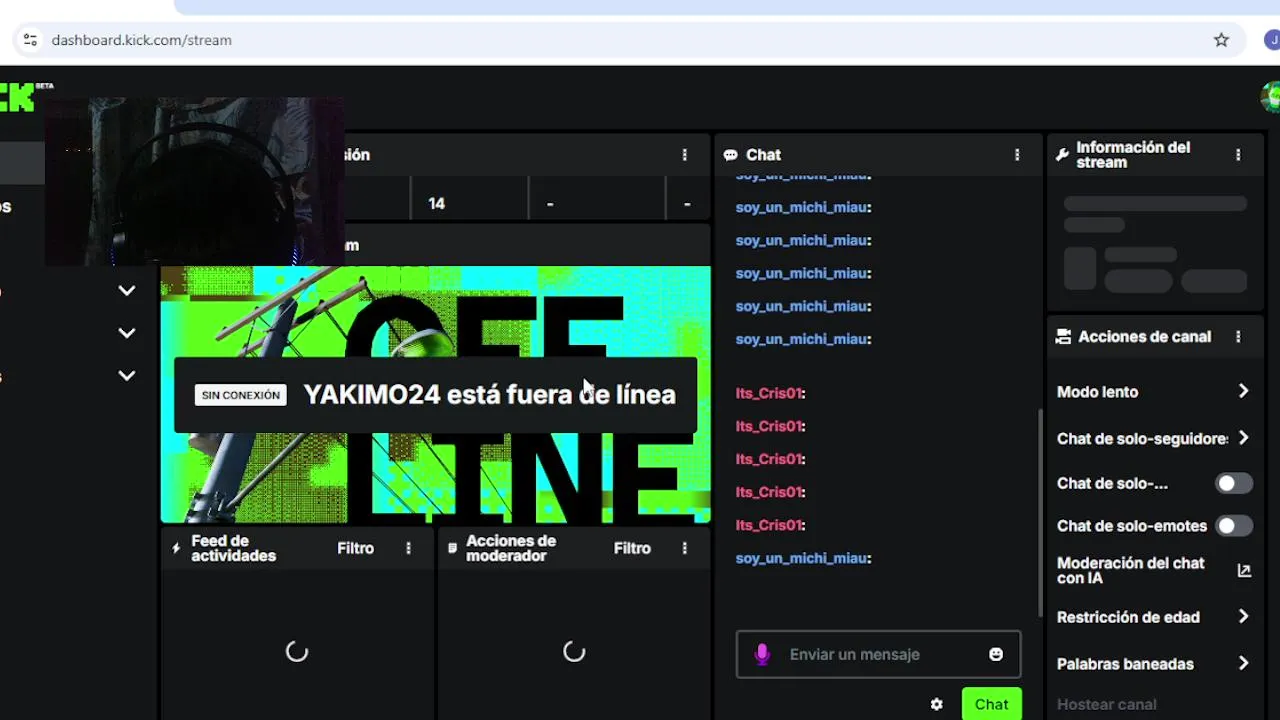Open Información del stream options menu
The height and width of the screenshot is (720, 1280).
pos(1238,155)
